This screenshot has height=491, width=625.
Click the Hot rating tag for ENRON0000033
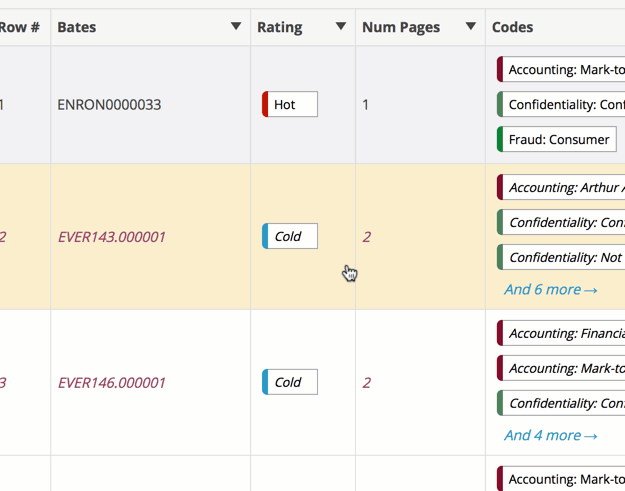[290, 104]
